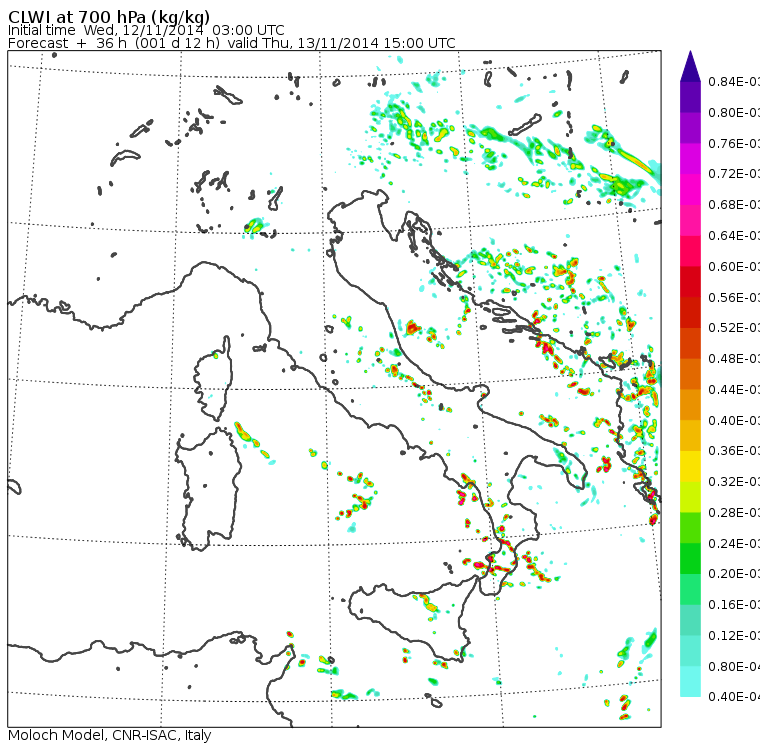The image size is (760, 749).
Task: Click the 'Moloch Model, CNR-ISAC, Italy' credit text
Action: (x=110, y=735)
